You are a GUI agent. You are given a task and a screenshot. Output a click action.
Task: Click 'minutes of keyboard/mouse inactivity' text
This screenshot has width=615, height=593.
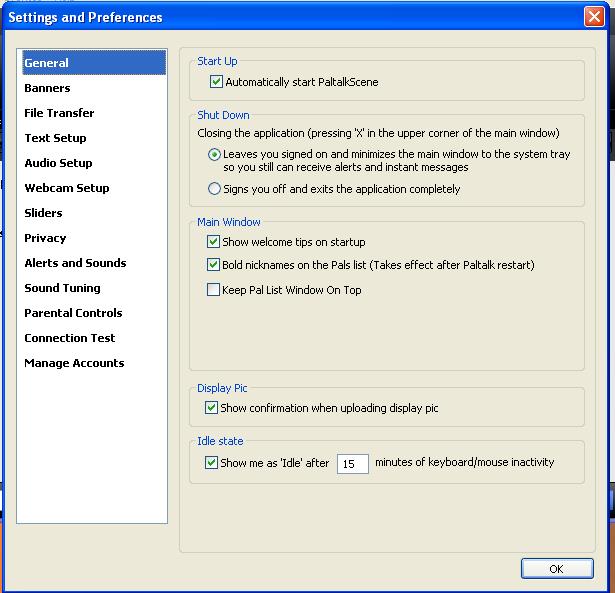click(465, 462)
